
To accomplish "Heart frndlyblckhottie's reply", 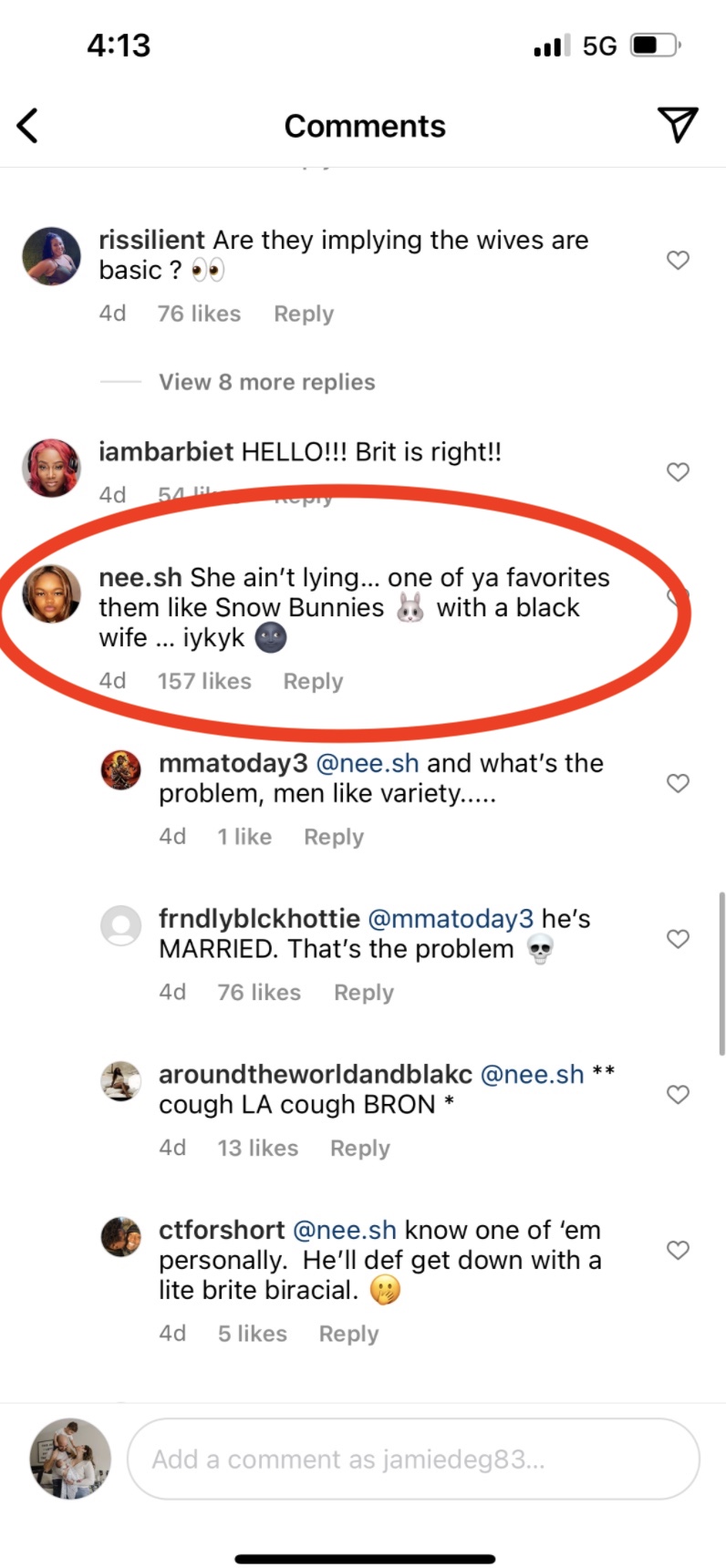I will click(x=678, y=939).
